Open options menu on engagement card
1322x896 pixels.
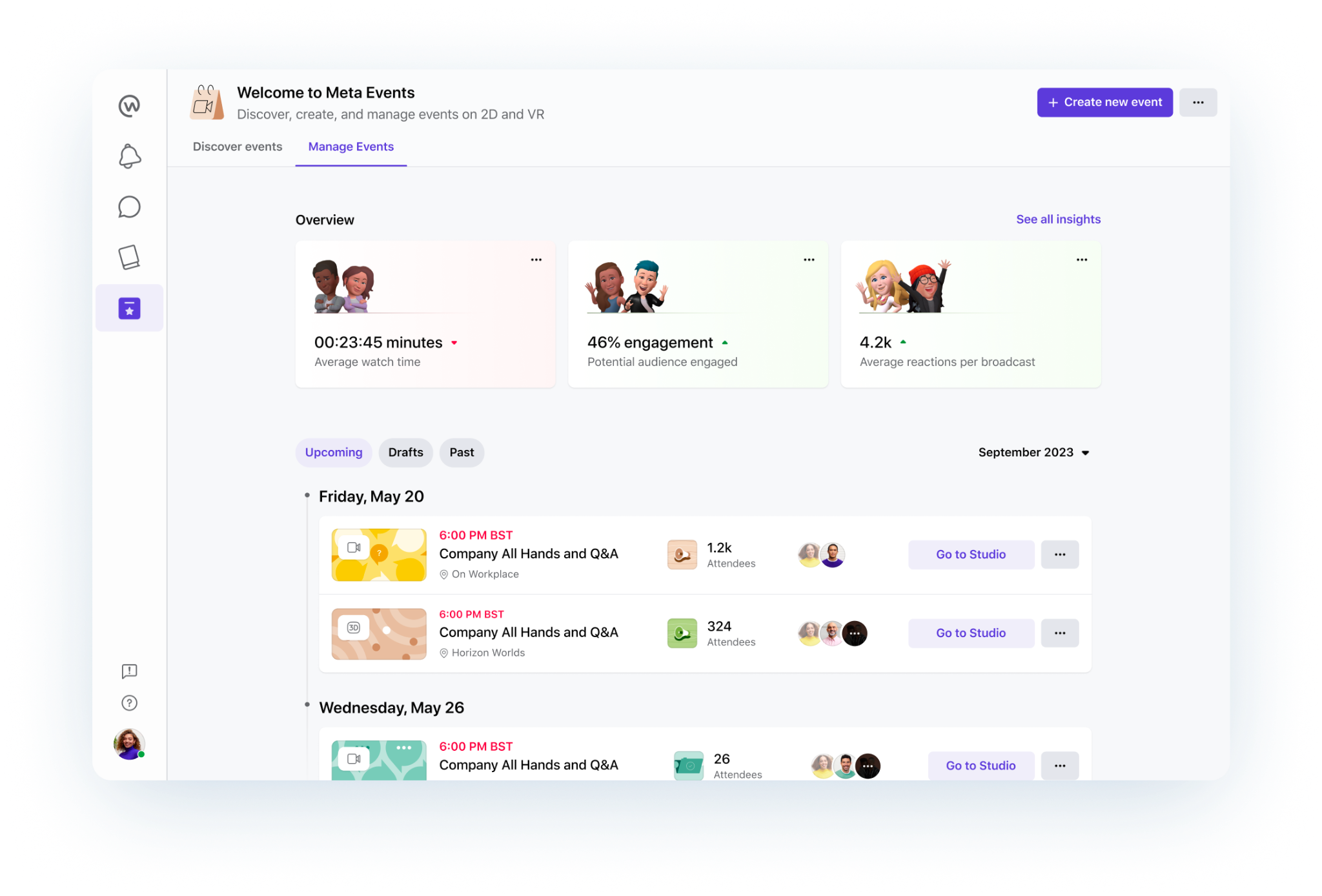[809, 260]
